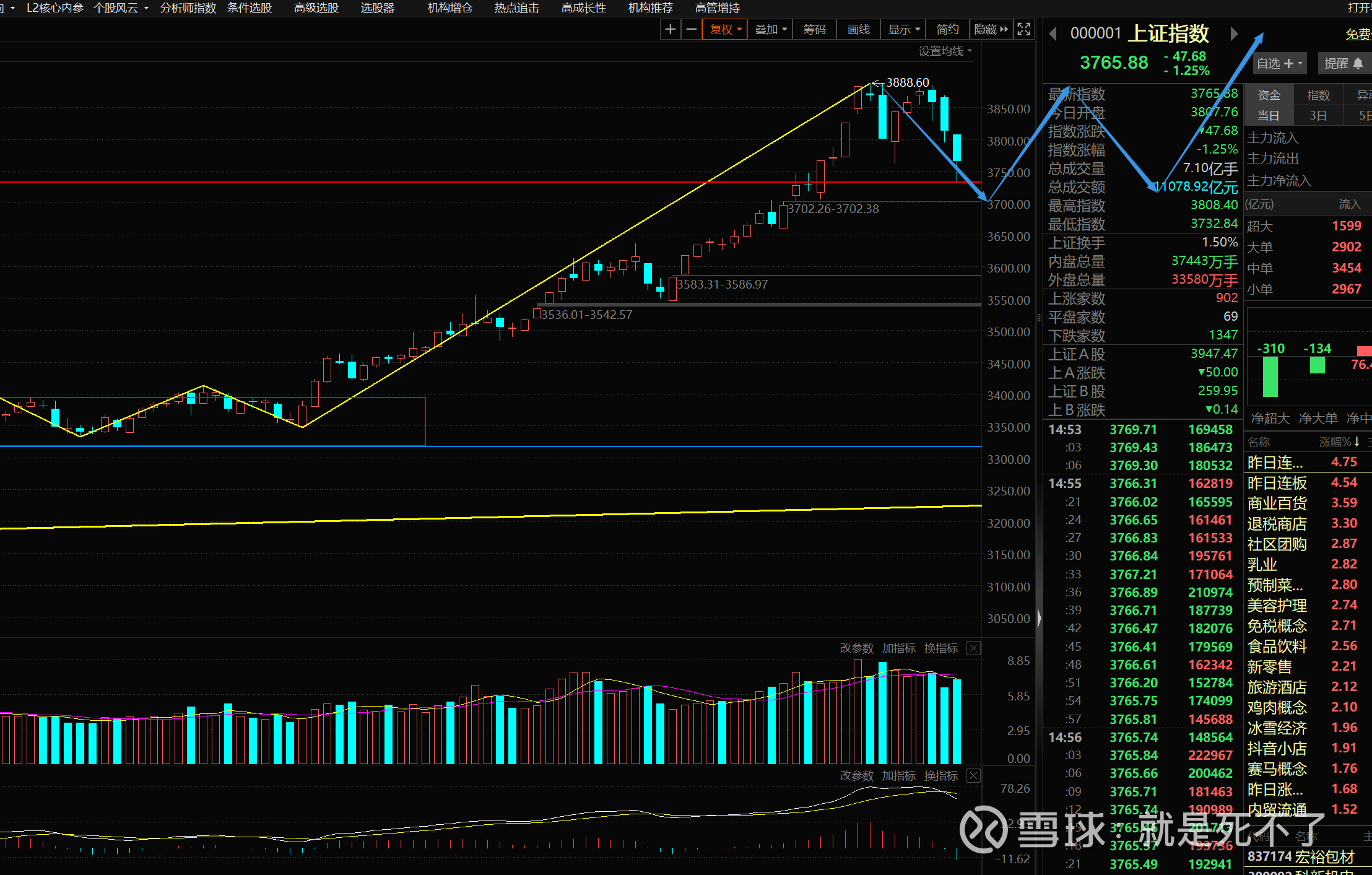Go to the next stock with right arrow
1372x875 pixels.
tap(1233, 33)
